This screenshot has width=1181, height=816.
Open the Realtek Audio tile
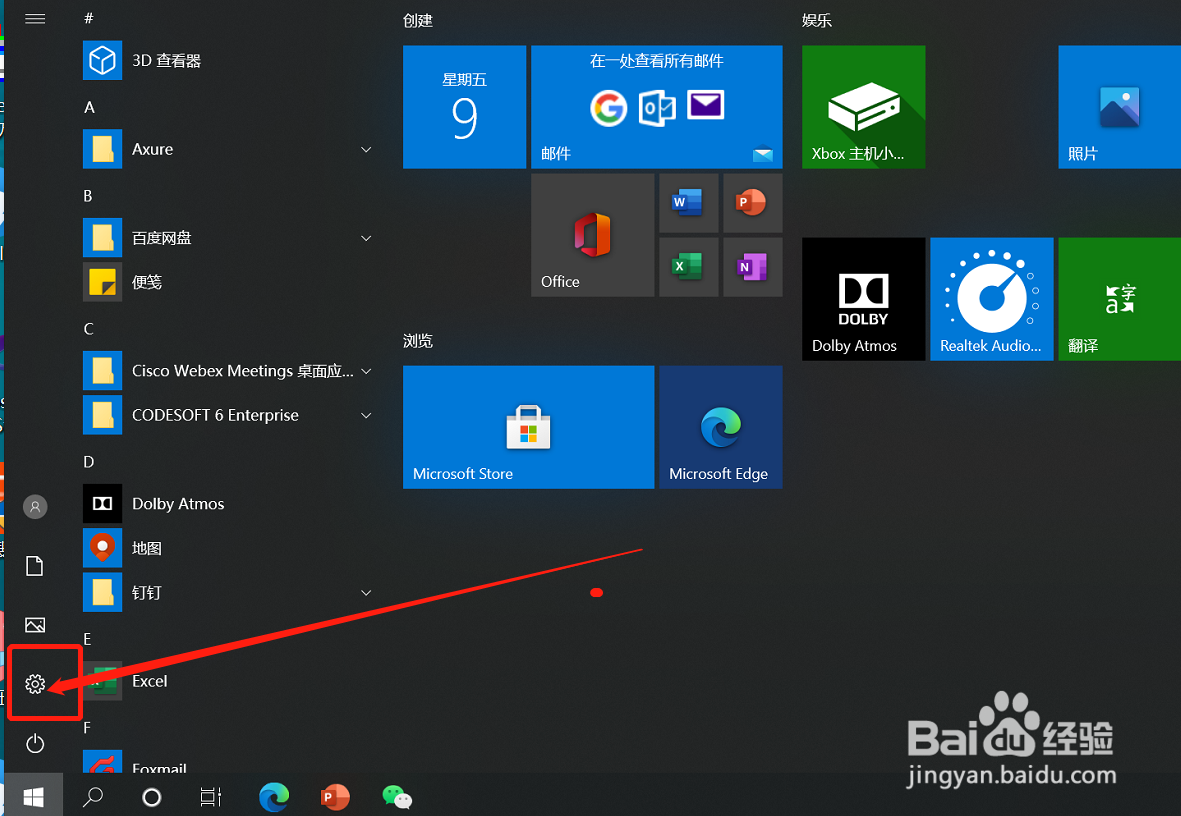991,299
